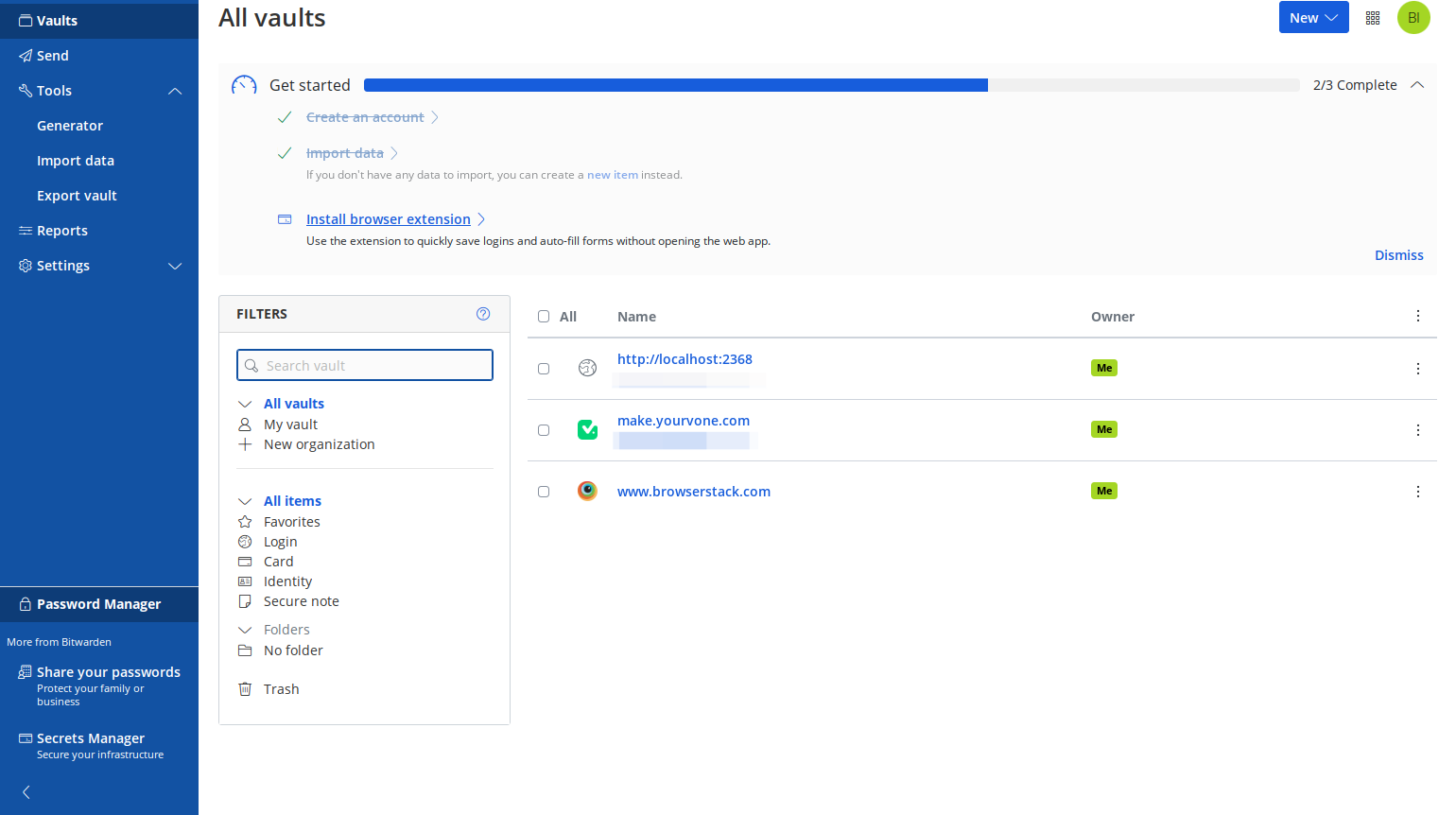The height and width of the screenshot is (815, 1456).
Task: Open the BI account avatar menu
Action: 1413,18
